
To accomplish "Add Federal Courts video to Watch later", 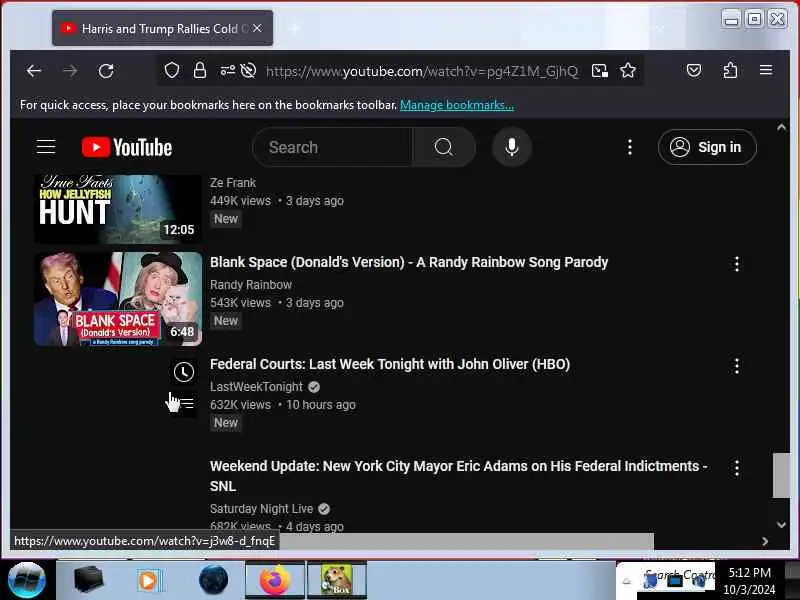I will (184, 372).
